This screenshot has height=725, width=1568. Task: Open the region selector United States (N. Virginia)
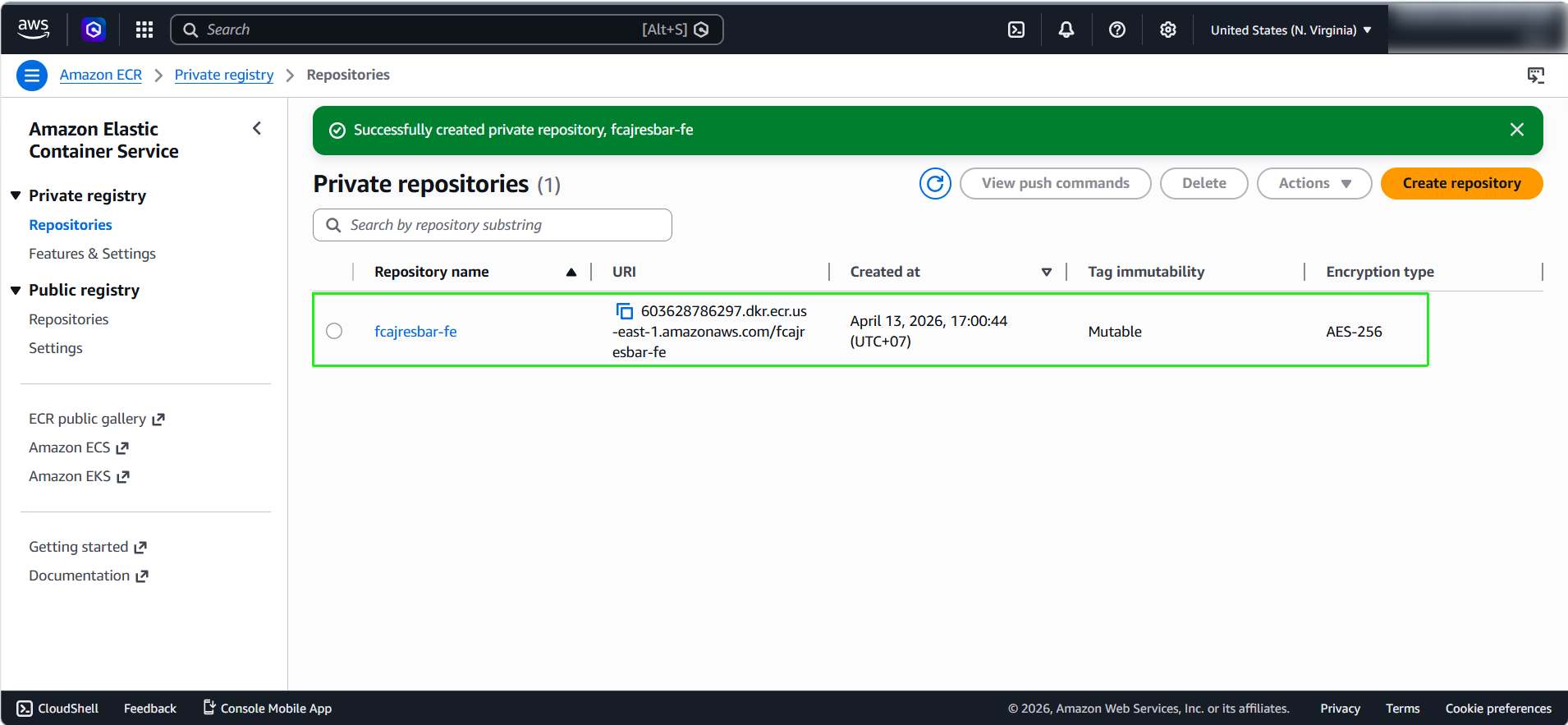1291,30
